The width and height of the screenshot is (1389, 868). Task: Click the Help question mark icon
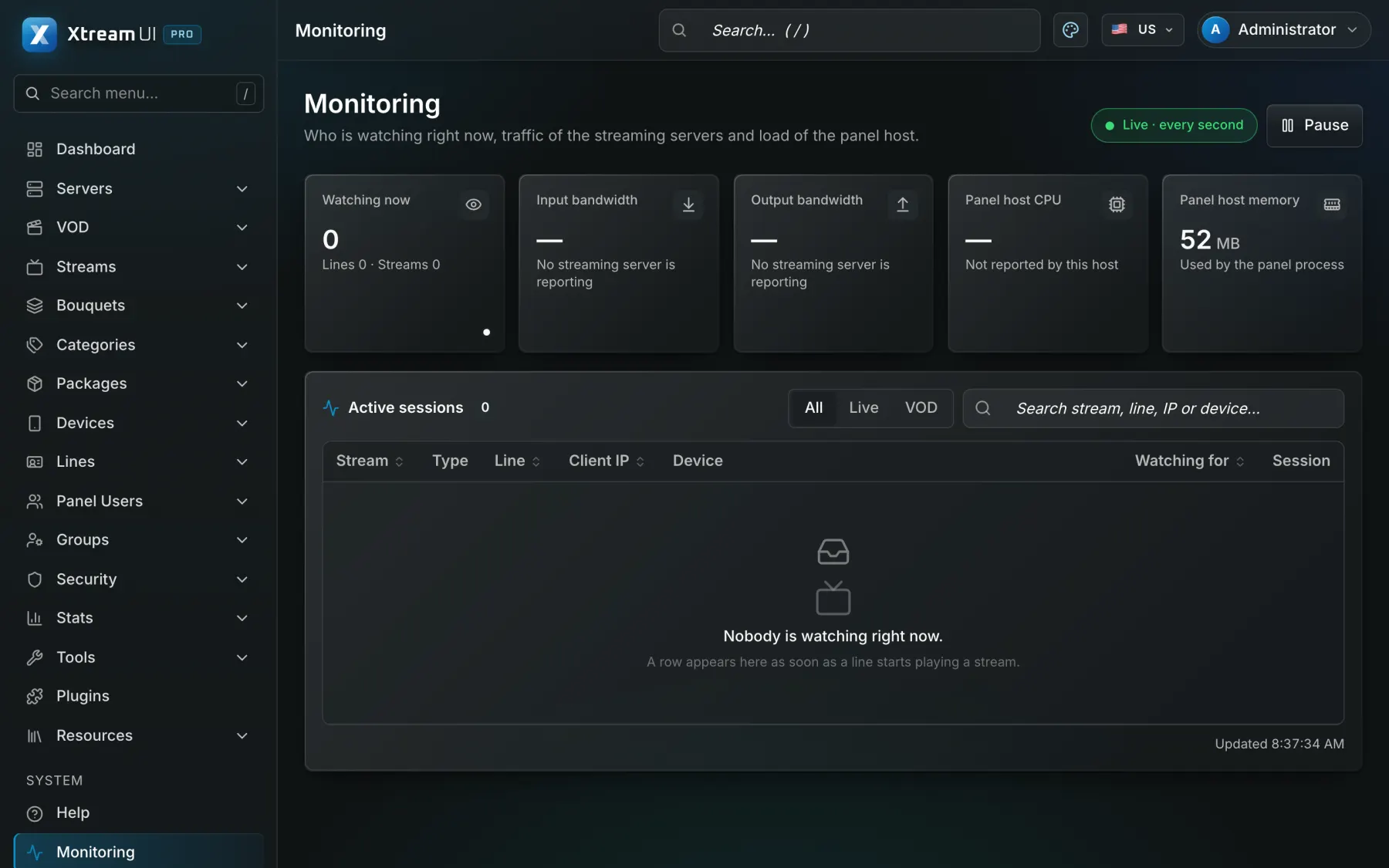pyautogui.click(x=35, y=813)
